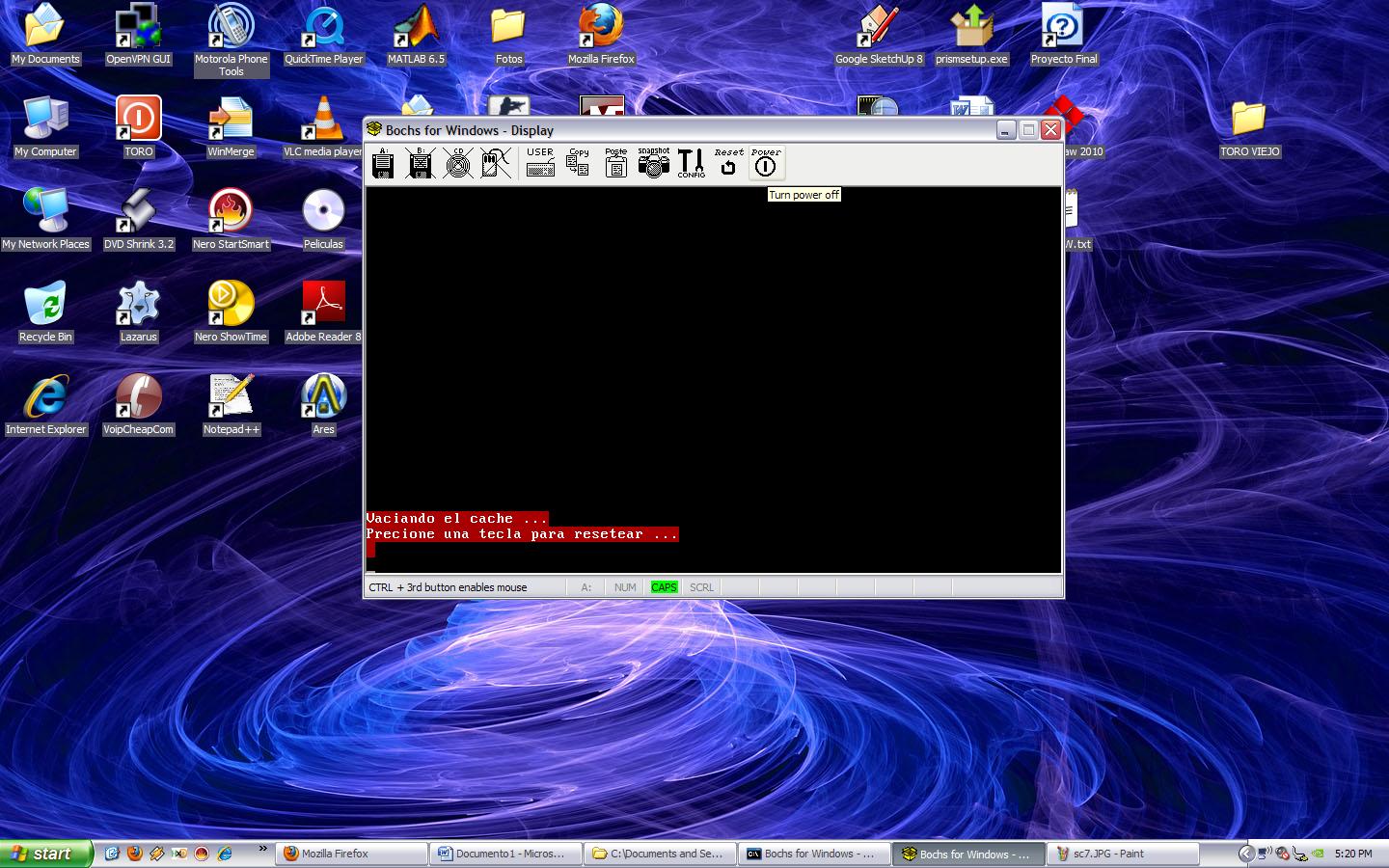The height and width of the screenshot is (868, 1389).
Task: Select the Nero StartSmart desktop icon
Action: (x=231, y=220)
